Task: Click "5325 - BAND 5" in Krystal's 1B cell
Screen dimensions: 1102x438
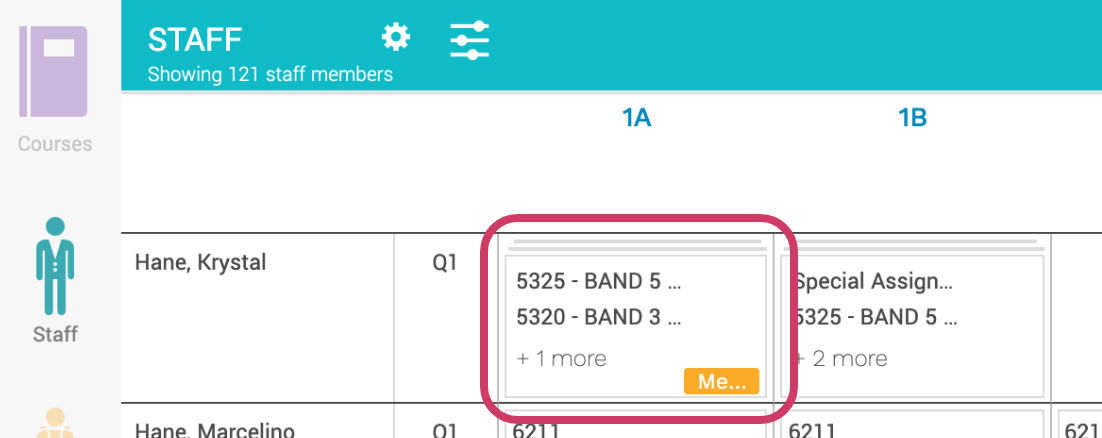Action: tap(877, 318)
